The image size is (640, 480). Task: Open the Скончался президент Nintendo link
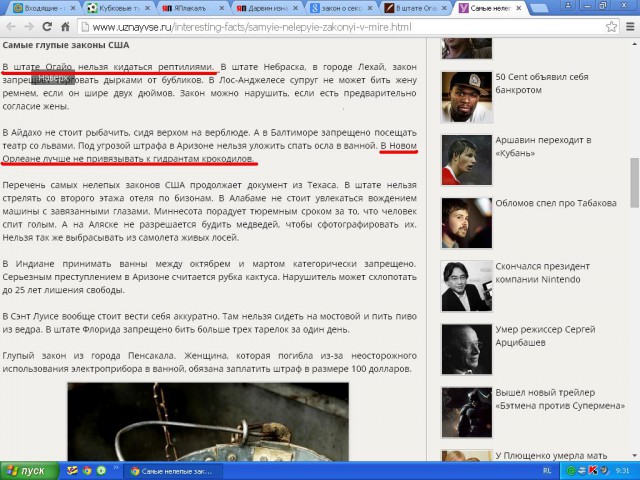(542, 273)
